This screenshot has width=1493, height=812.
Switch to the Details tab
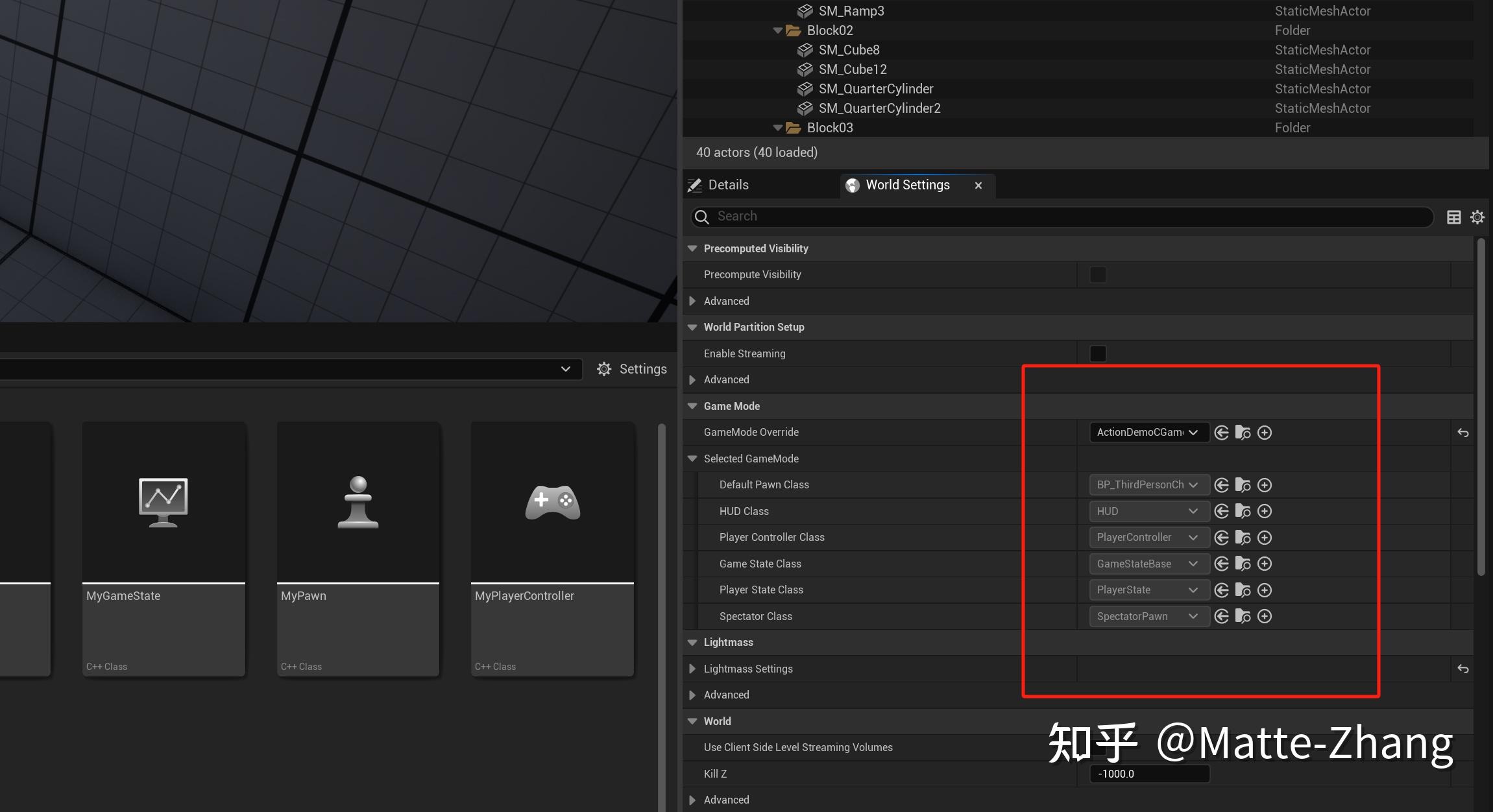tap(728, 185)
